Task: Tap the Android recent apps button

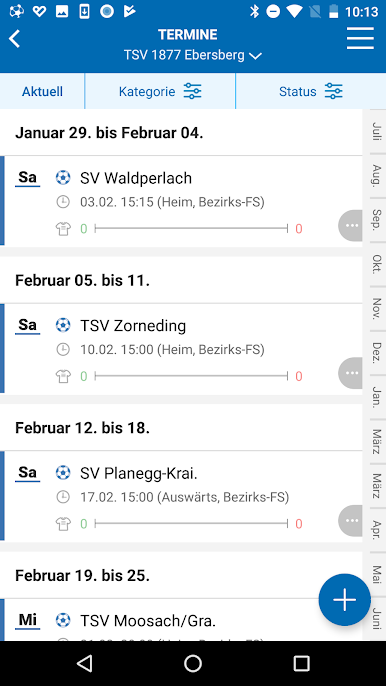Action: click(301, 663)
